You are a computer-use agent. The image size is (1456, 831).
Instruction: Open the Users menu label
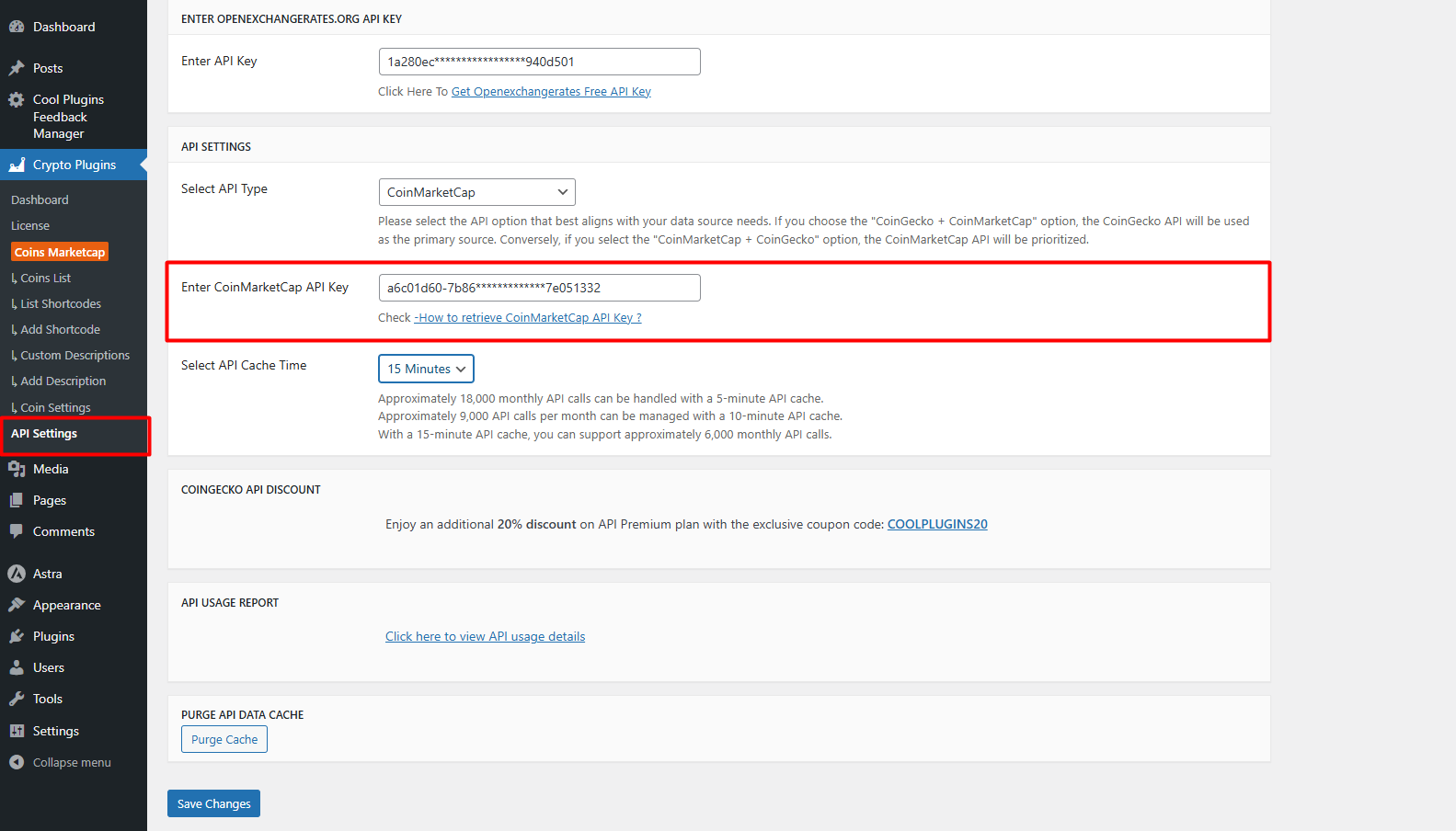pos(49,667)
